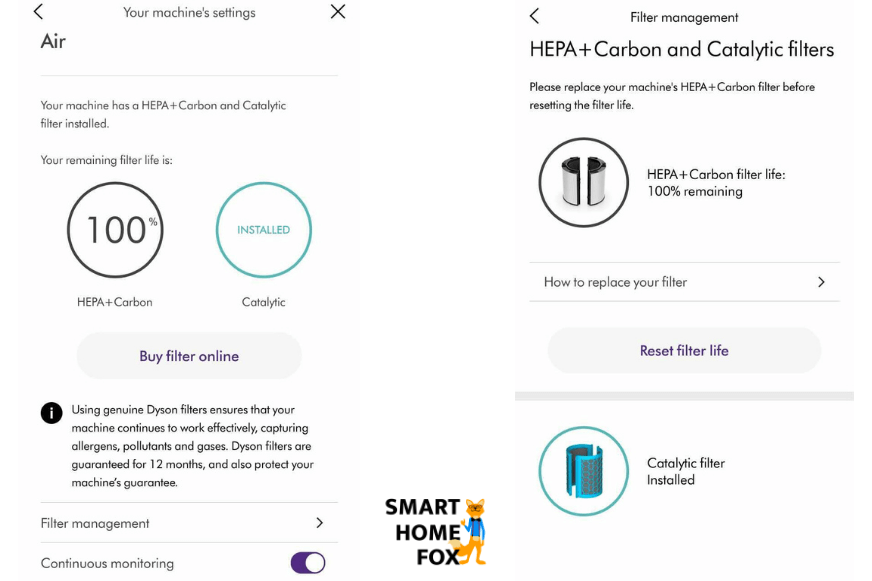Viewport: 872px width, 581px height.
Task: Click the HEPA+Carbon filter life circle showing 100%
Action: click(115, 229)
